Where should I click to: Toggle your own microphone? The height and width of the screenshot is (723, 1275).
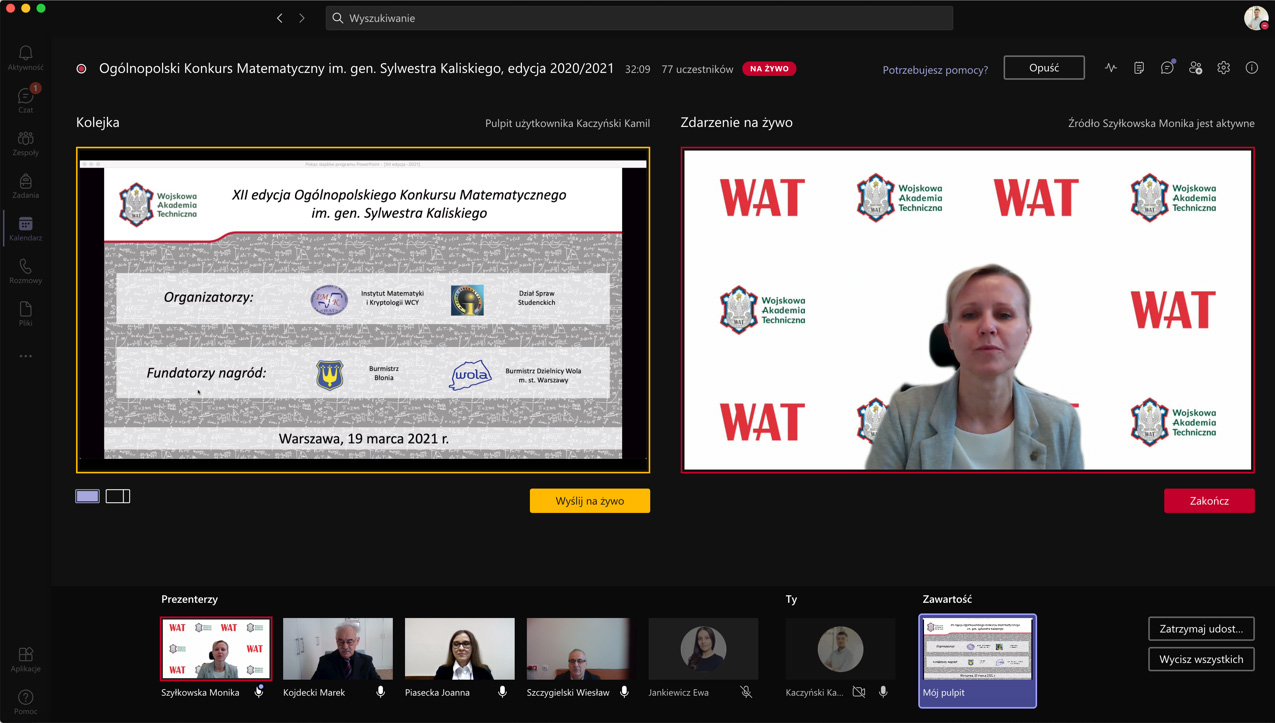883,692
